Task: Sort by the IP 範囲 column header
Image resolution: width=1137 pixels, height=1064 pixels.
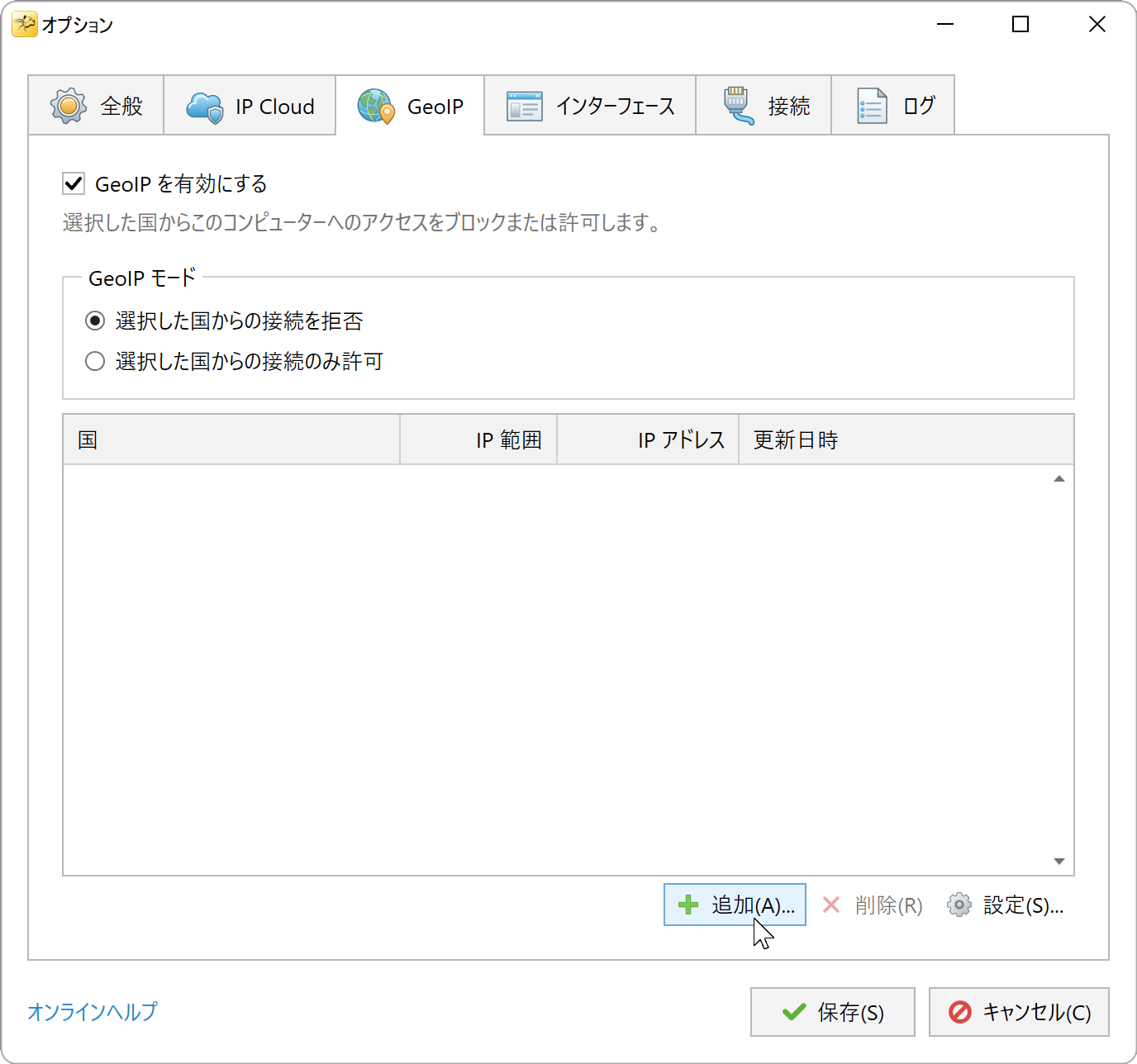Action: [x=478, y=439]
